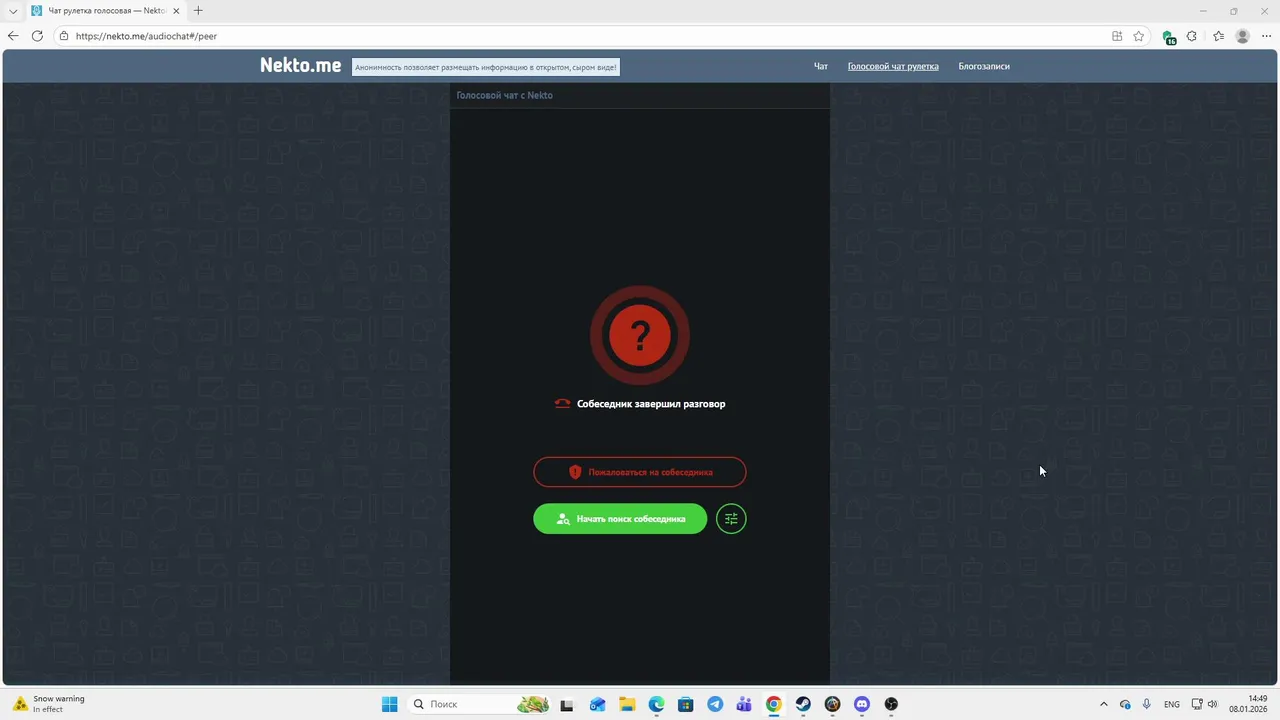
Task: Open the Windows Start menu
Action: point(390,704)
